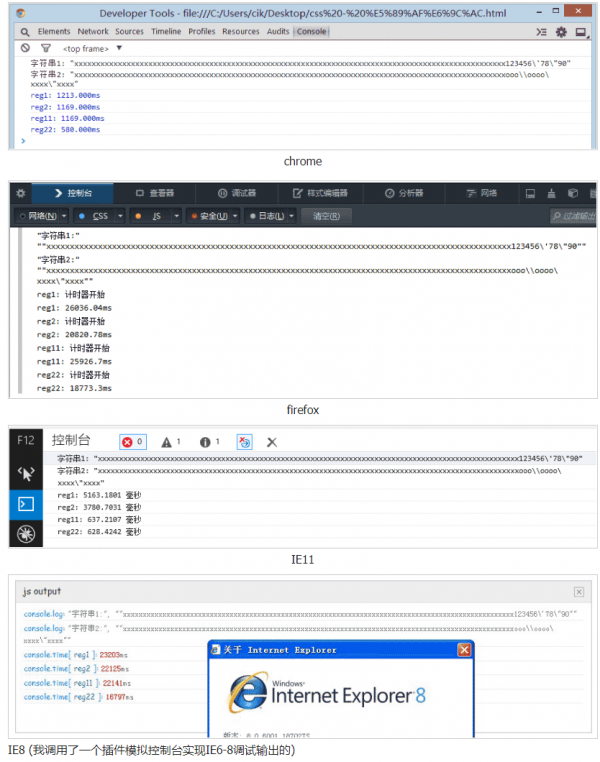Viewport: 600px width, 762px height.
Task: Expand the Firefox 安全 filter dropdown
Action: point(217,216)
